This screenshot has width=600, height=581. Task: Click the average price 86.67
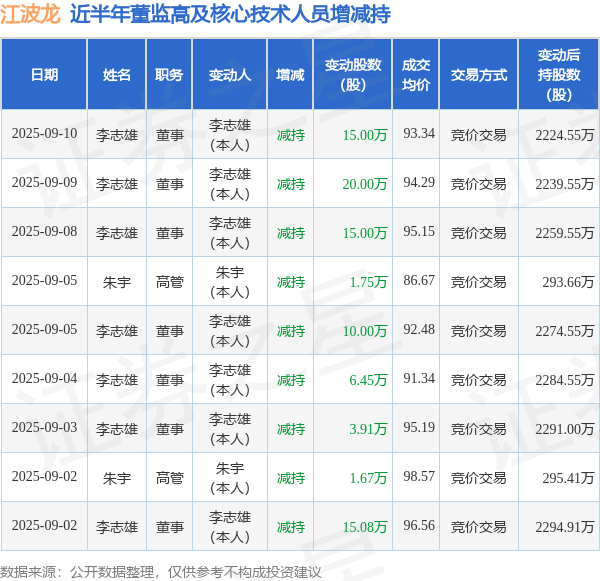(419, 281)
